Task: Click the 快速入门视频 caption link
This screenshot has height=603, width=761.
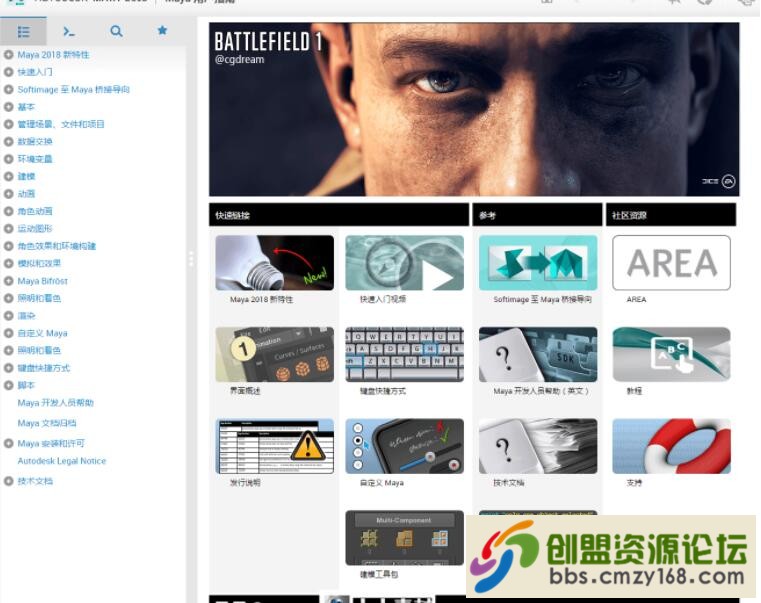Action: 382,300
